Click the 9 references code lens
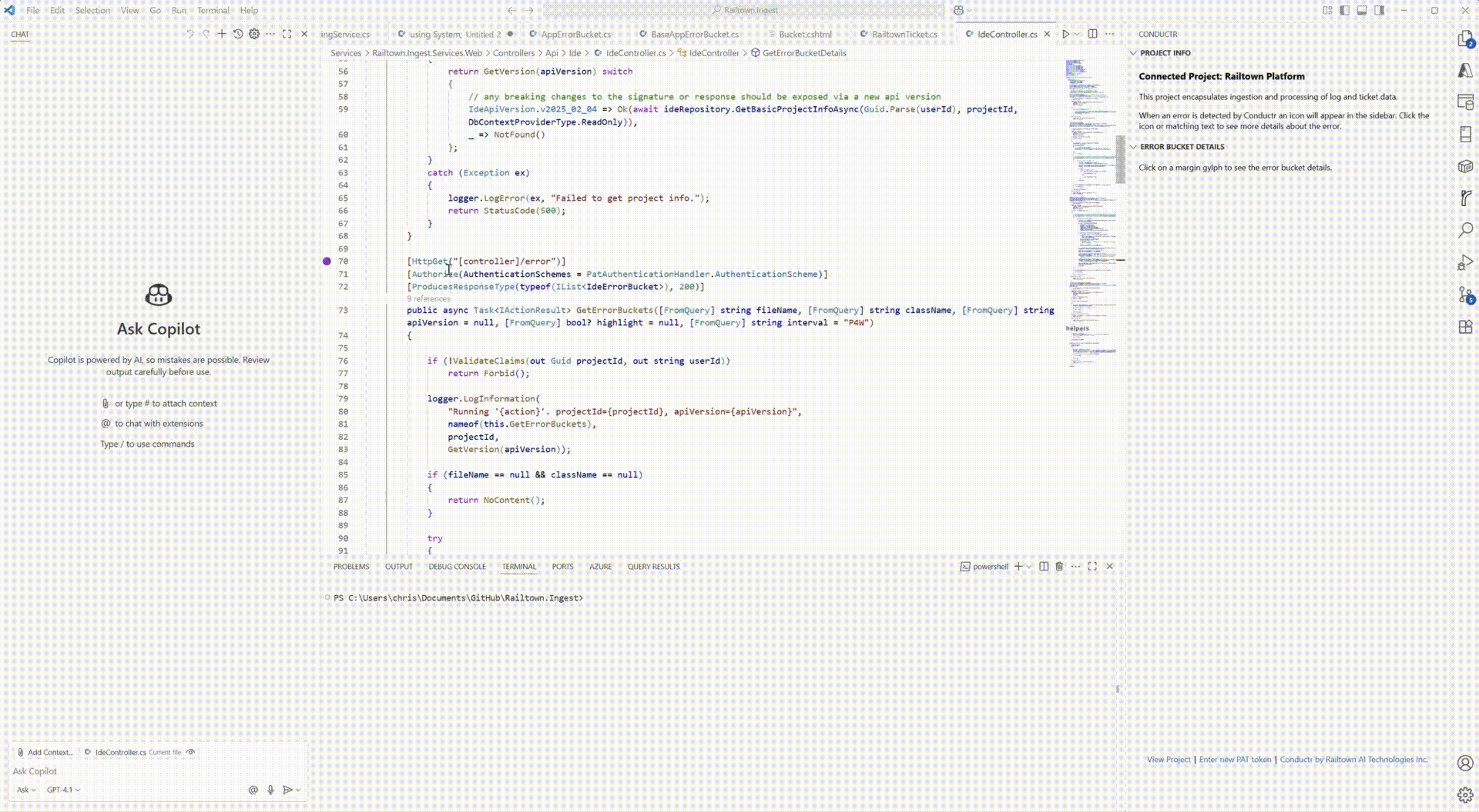The width and height of the screenshot is (1479, 812). coord(428,299)
